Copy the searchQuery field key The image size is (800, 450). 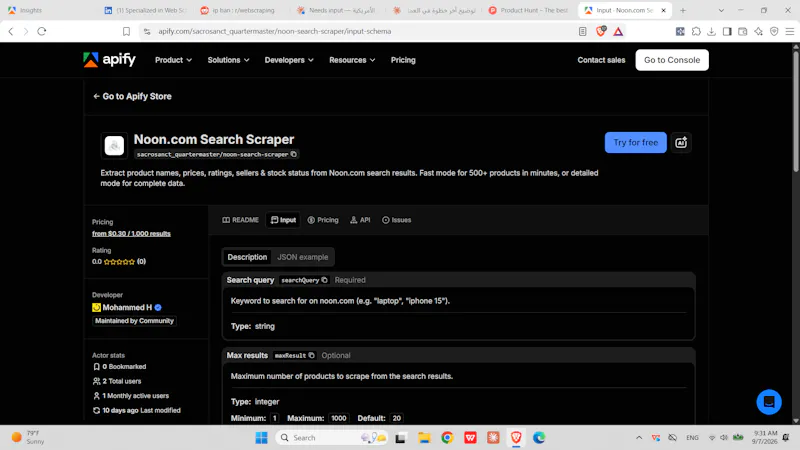point(324,280)
